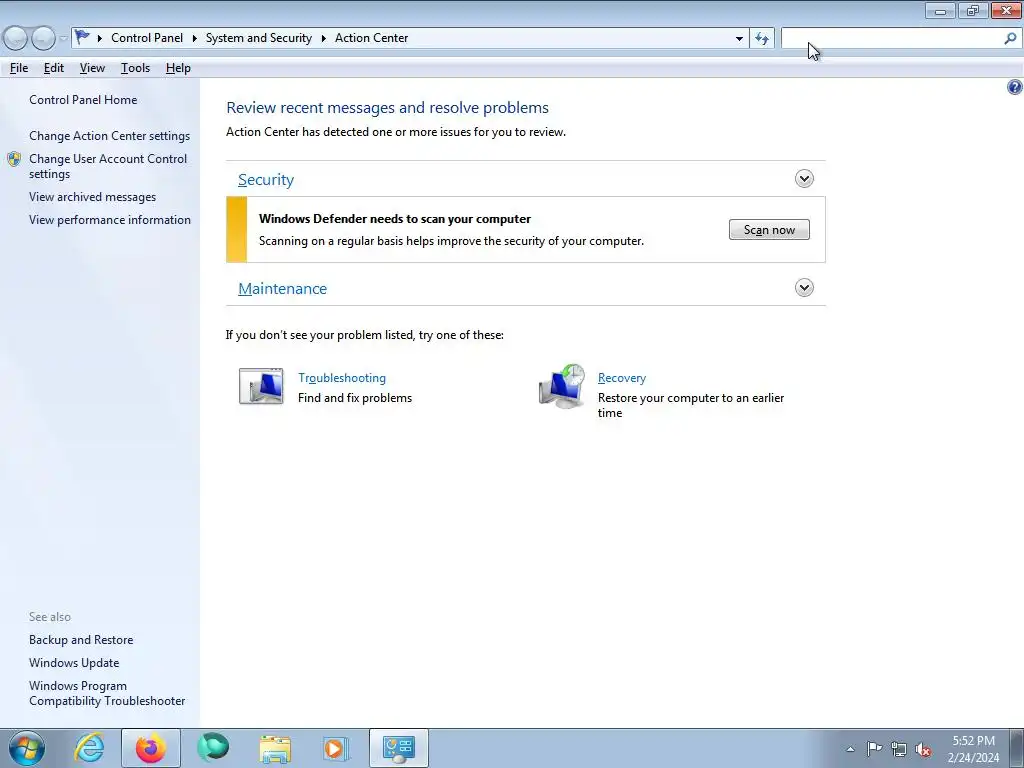Open Windows Update under See also

click(x=74, y=663)
